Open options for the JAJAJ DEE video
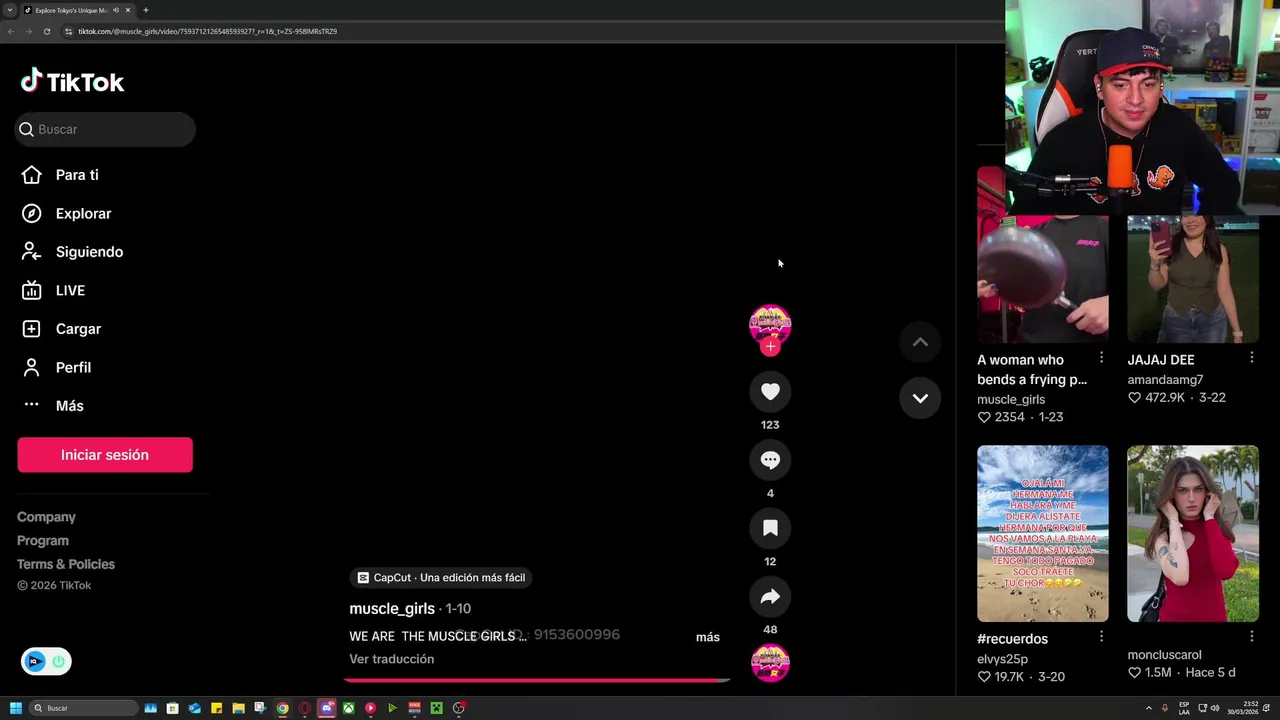The image size is (1280, 720). point(1251,357)
